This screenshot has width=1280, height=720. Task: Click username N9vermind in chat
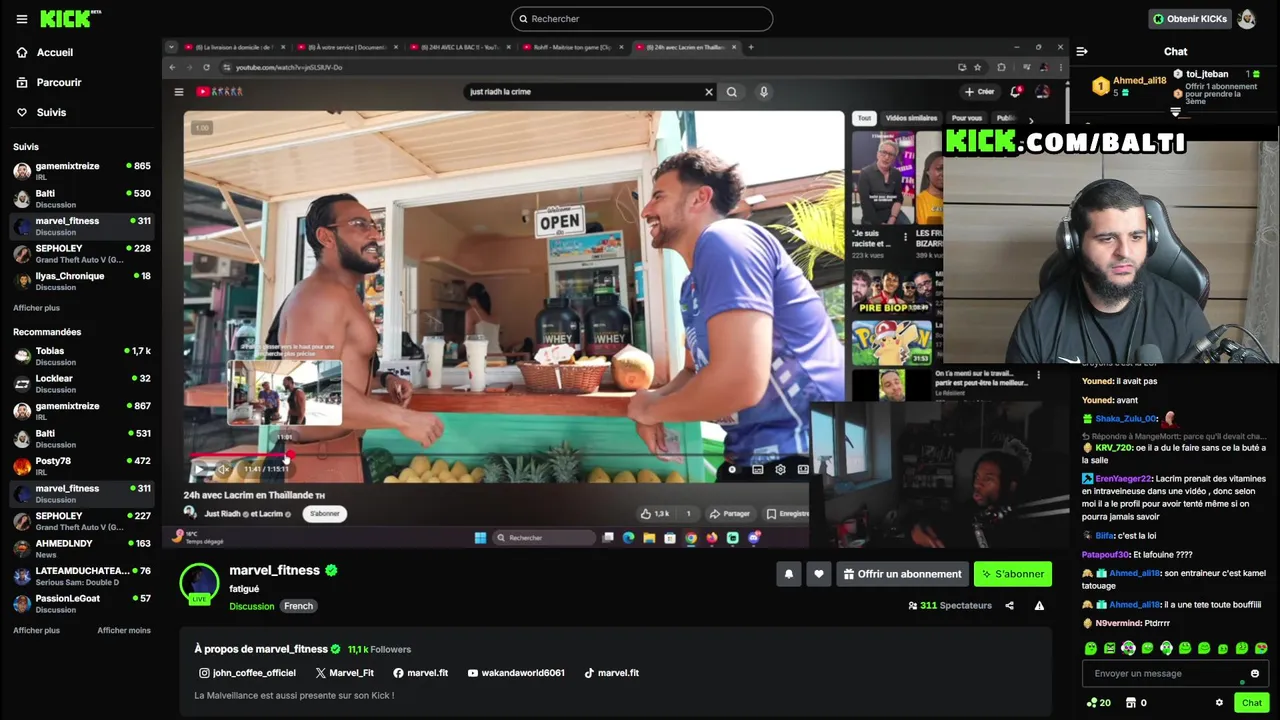1119,623
